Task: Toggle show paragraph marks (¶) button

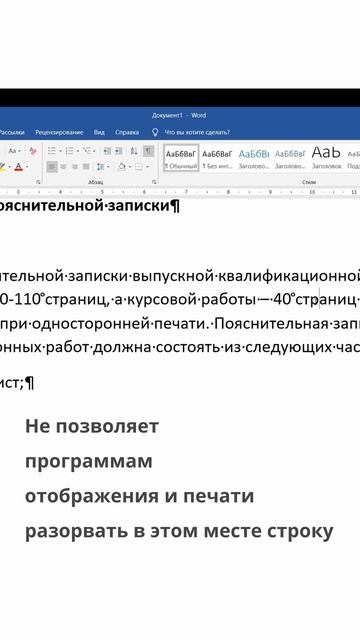Action: (x=149, y=151)
